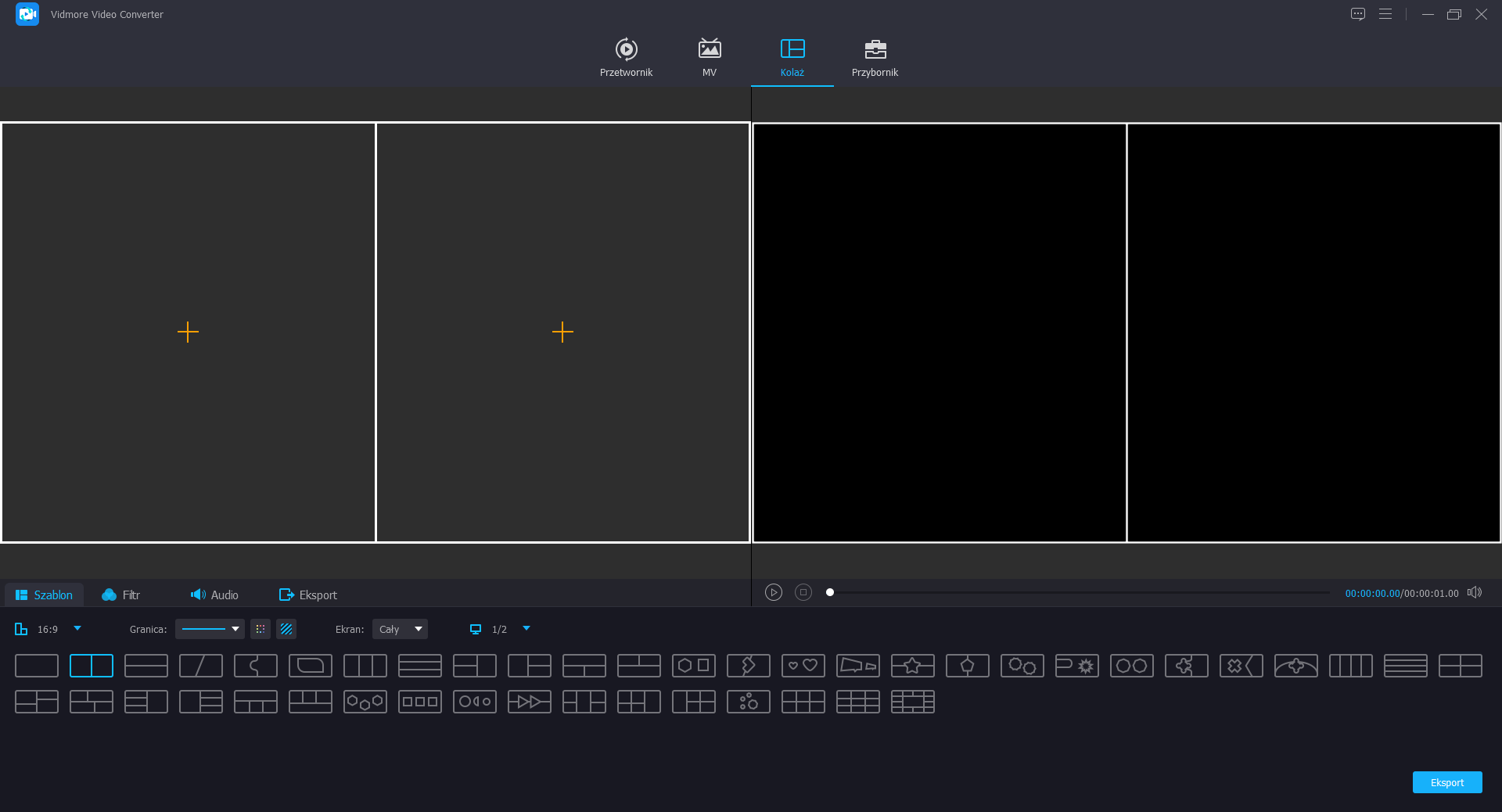The width and height of the screenshot is (1502, 812).
Task: Open the Filtr tab
Action: (121, 595)
